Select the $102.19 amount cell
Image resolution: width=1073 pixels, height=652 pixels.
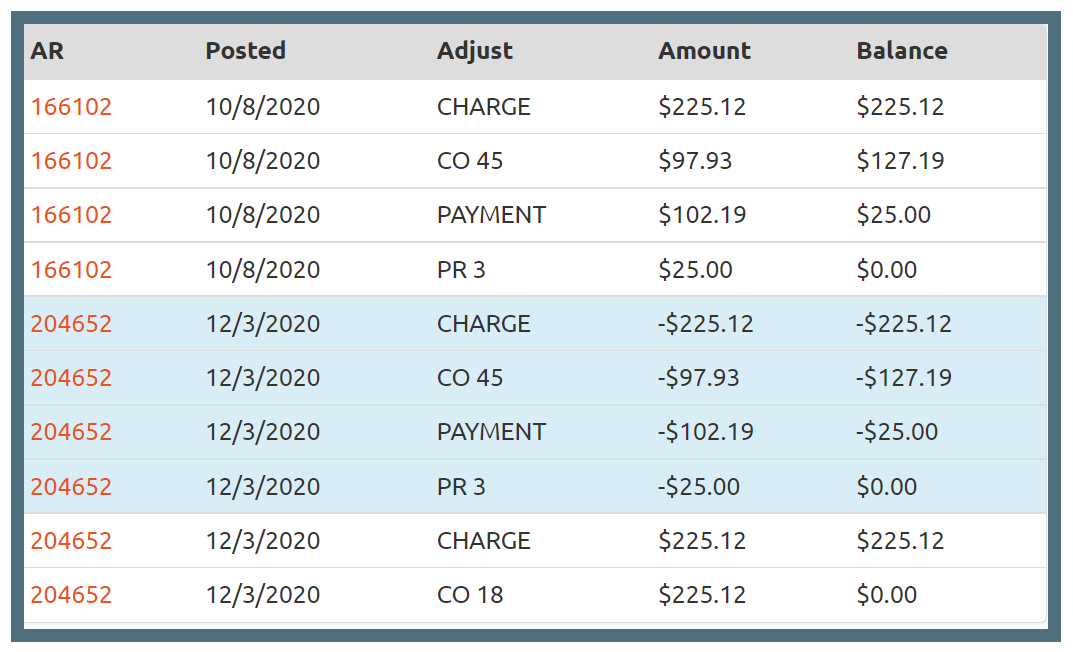pyautogui.click(x=701, y=215)
